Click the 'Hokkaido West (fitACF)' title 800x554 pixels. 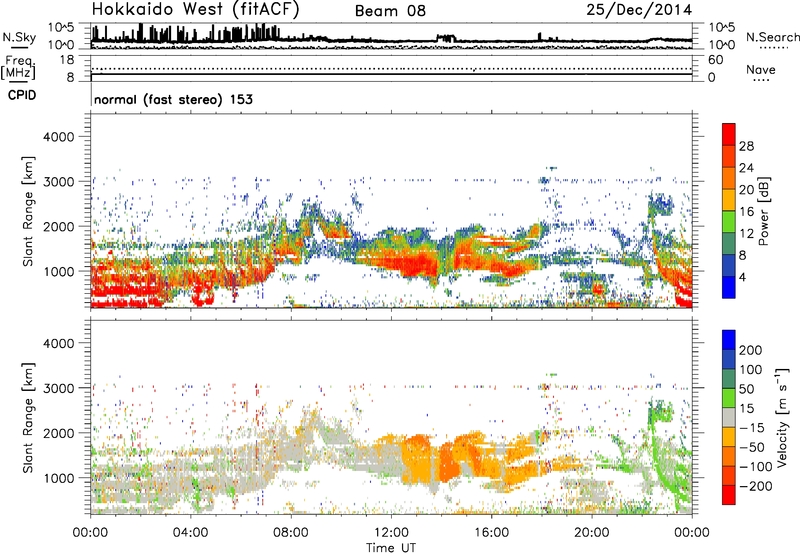[x=195, y=10]
